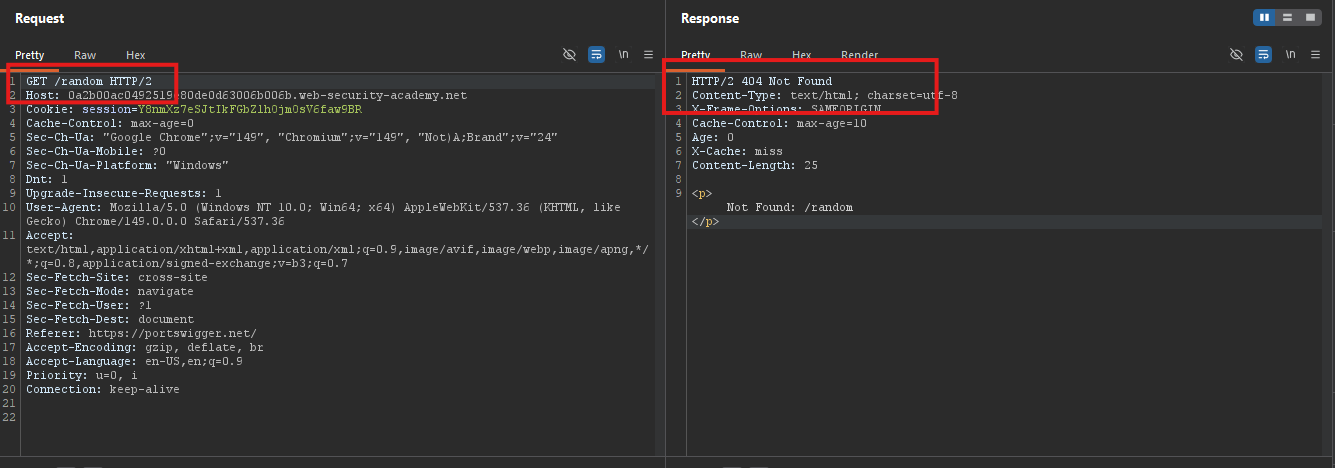The height and width of the screenshot is (468, 1335).
Task: Click the Accept-Language header line
Action: tap(134, 361)
